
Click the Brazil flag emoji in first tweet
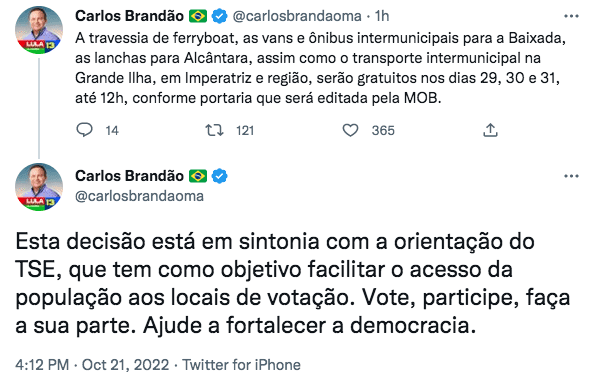click(x=198, y=16)
